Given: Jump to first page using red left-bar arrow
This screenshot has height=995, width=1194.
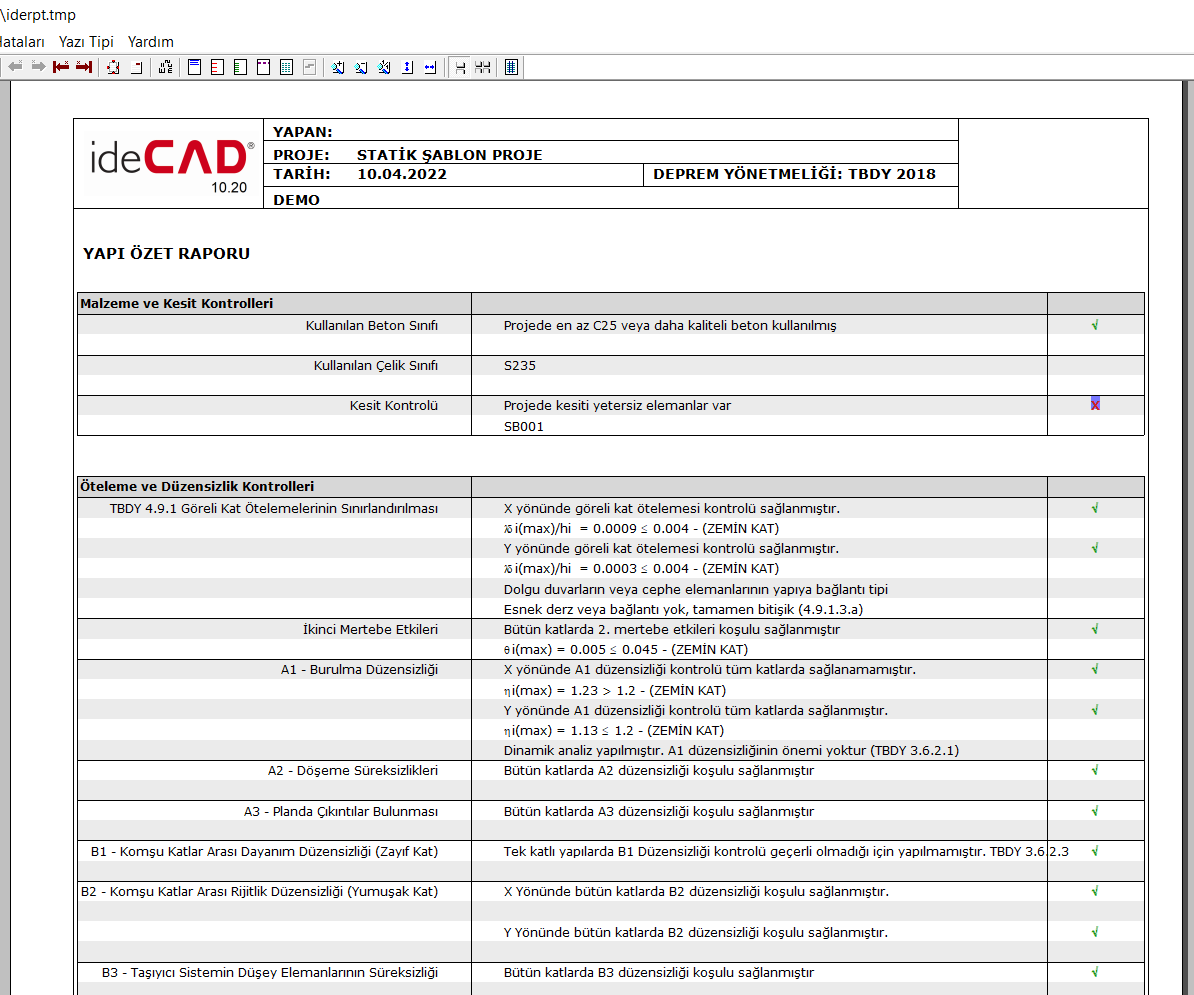Looking at the screenshot, I should [61, 67].
